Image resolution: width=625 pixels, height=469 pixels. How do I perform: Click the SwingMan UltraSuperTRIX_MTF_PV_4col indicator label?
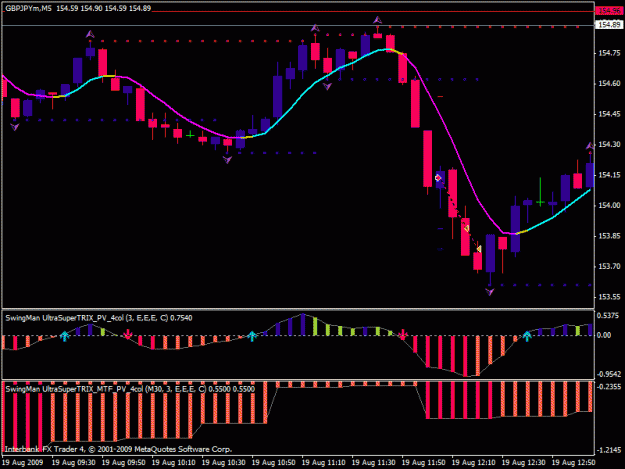[130, 389]
